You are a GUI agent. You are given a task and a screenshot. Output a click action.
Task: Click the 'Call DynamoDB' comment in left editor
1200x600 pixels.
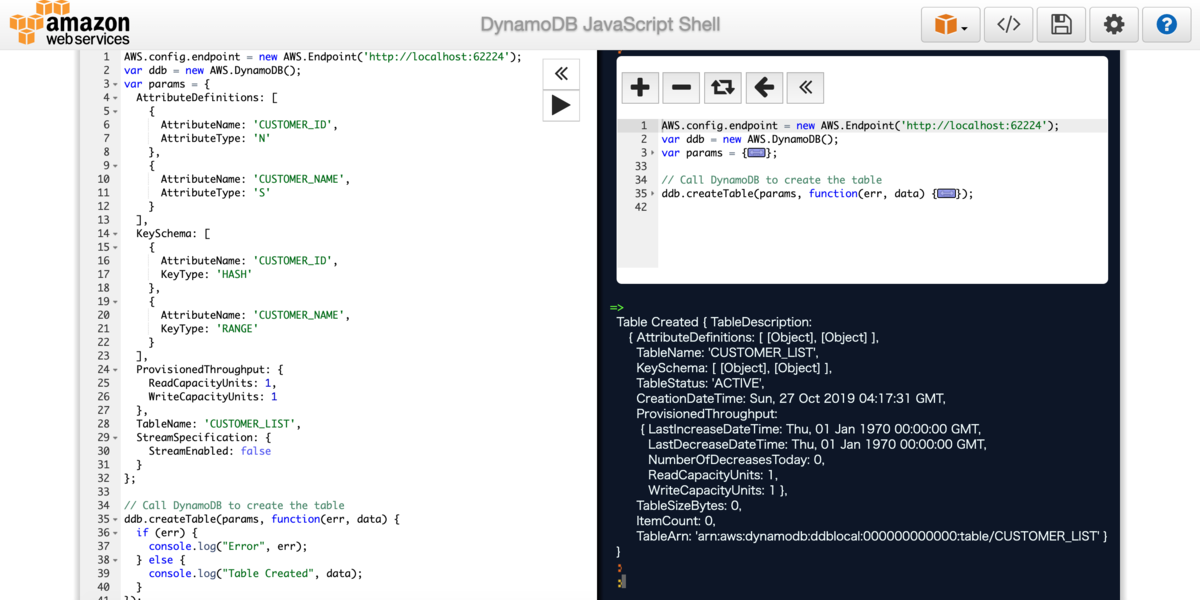pyautogui.click(x=234, y=505)
